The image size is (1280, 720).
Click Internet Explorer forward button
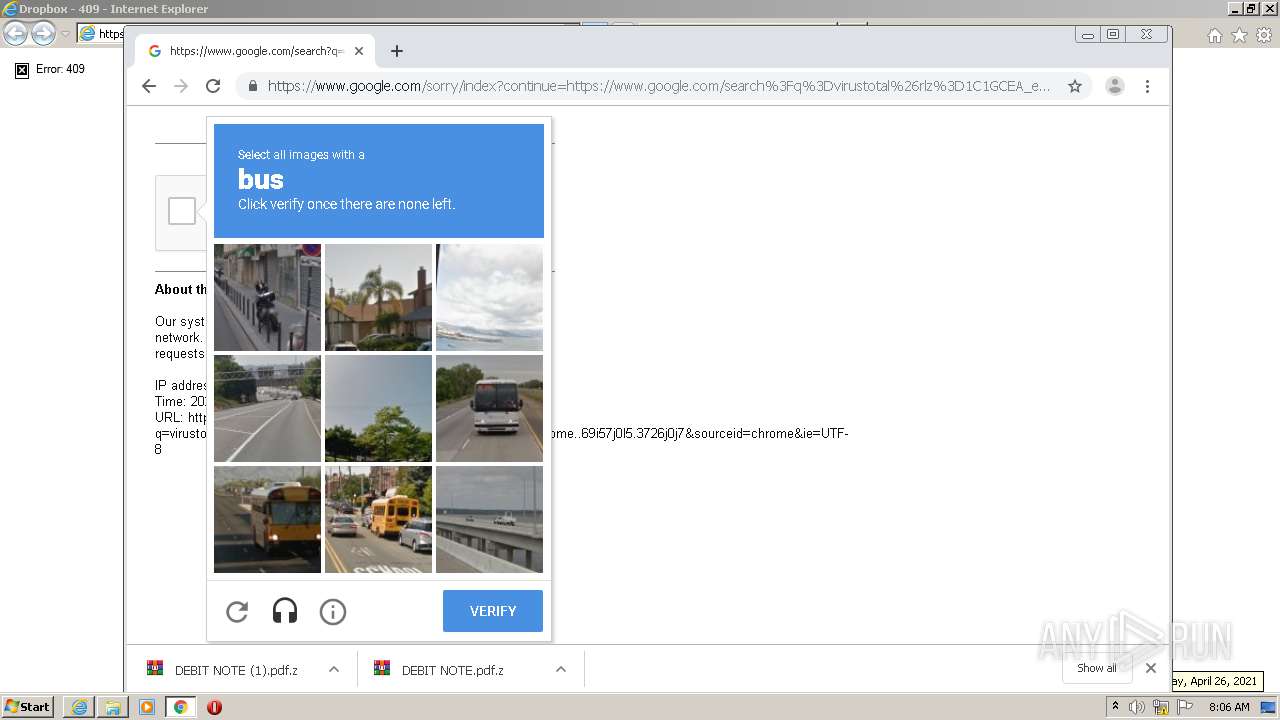pyautogui.click(x=43, y=34)
